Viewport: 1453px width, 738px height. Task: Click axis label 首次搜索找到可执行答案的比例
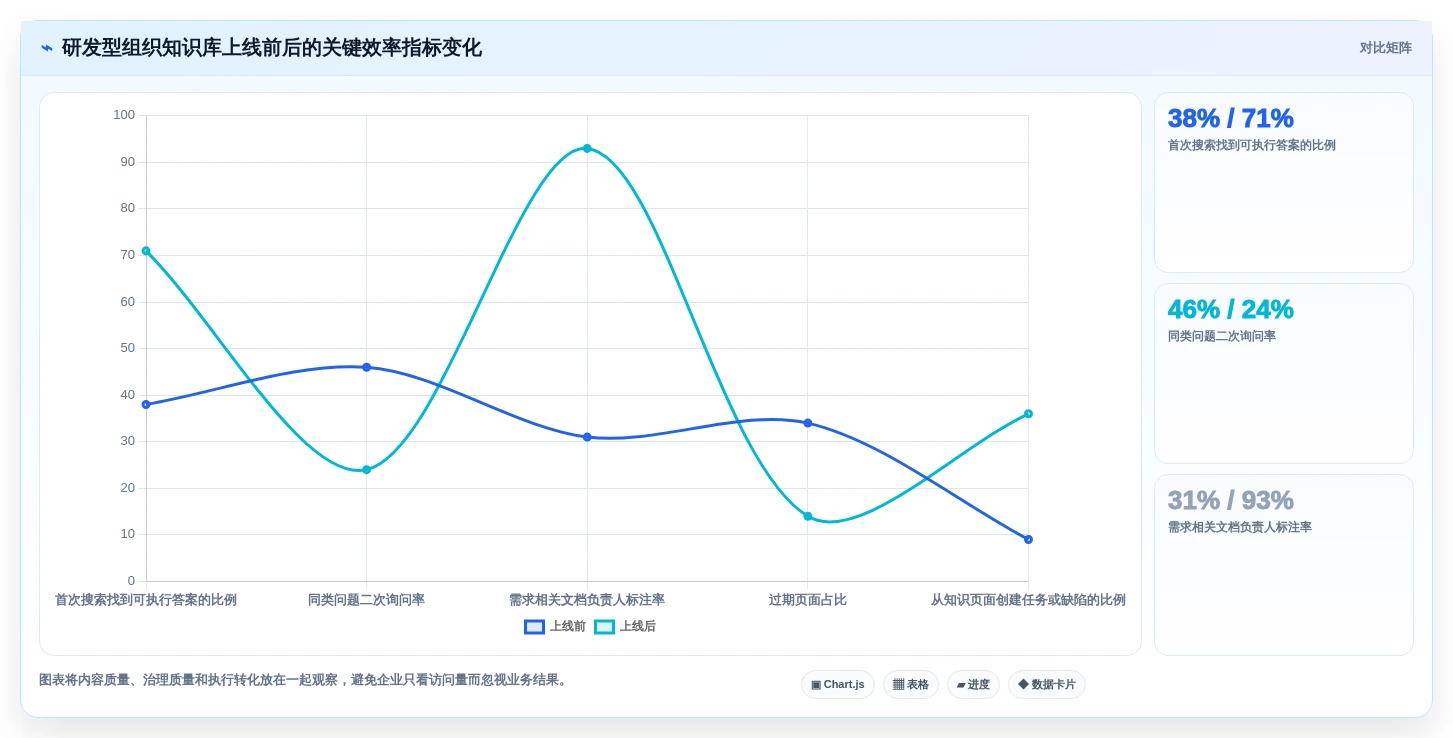point(146,600)
